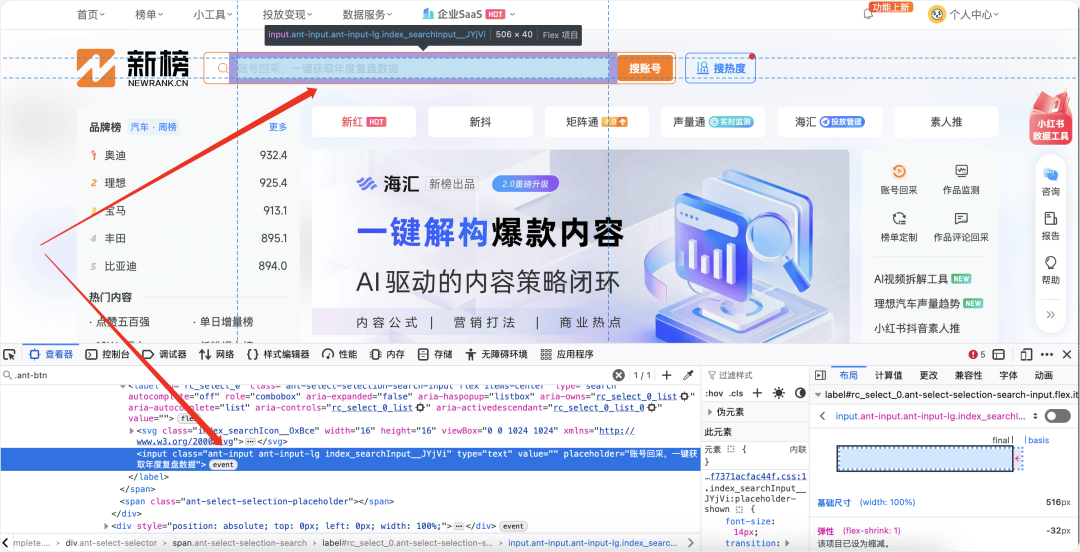Activate the devtools element picker icon

click(x=9, y=354)
